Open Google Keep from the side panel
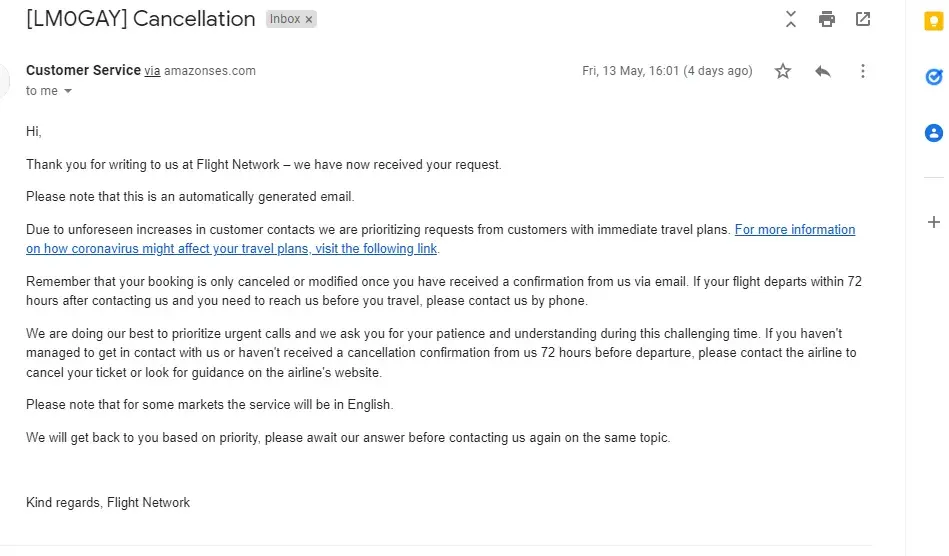Viewport: 949px width, 556px height. [x=934, y=21]
